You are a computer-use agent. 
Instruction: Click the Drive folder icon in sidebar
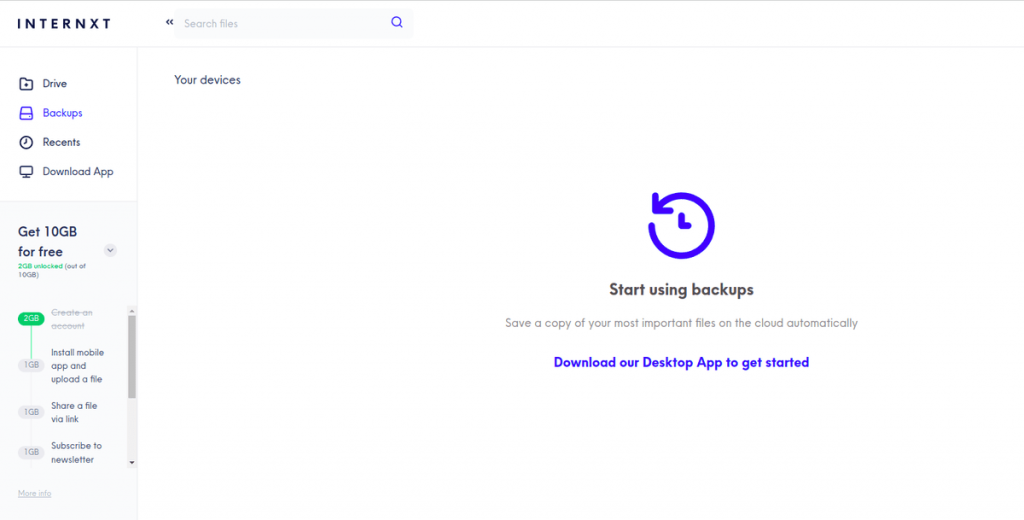pos(26,84)
